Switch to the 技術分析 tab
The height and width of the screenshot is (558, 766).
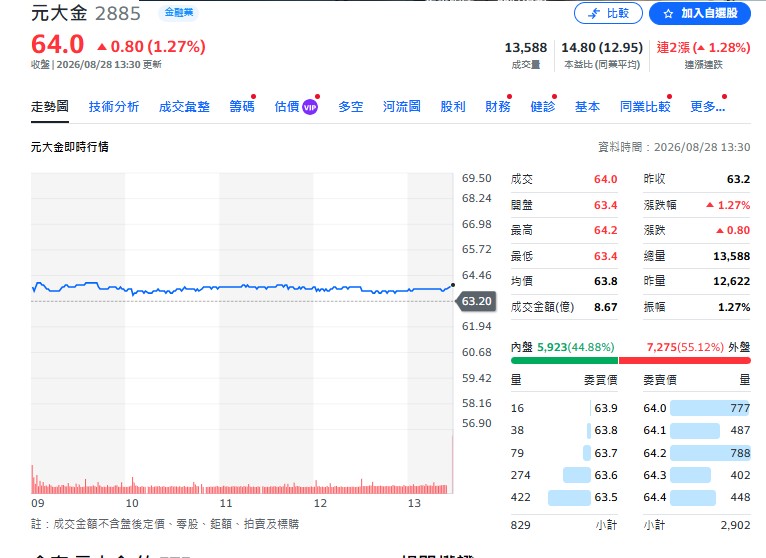[114, 107]
